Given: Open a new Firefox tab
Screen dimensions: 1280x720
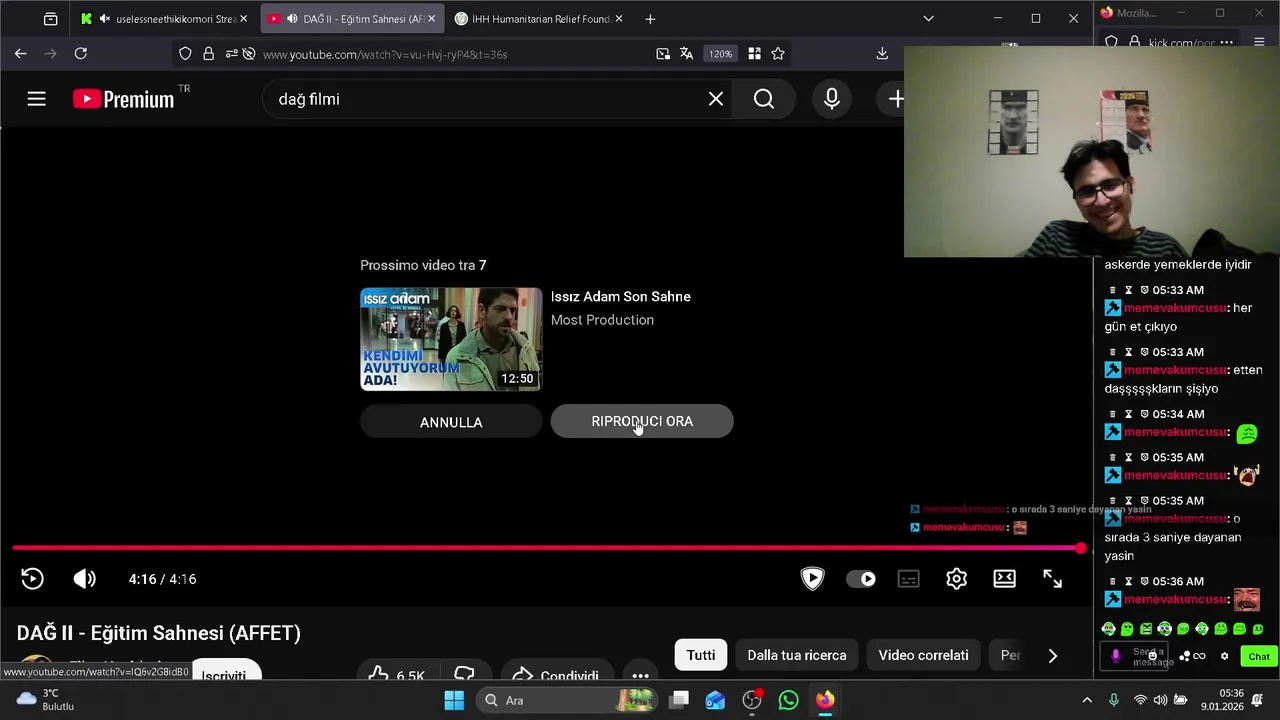Looking at the screenshot, I should [650, 19].
